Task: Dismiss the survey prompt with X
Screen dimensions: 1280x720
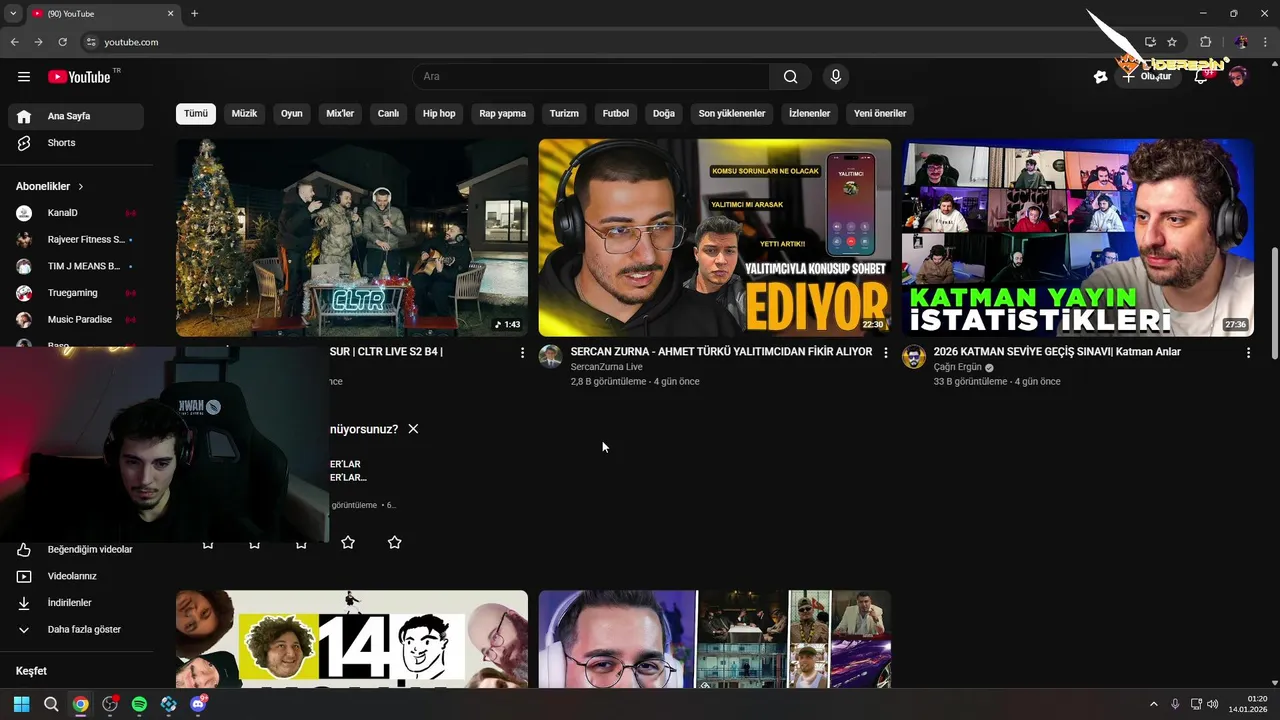Action: click(x=413, y=429)
